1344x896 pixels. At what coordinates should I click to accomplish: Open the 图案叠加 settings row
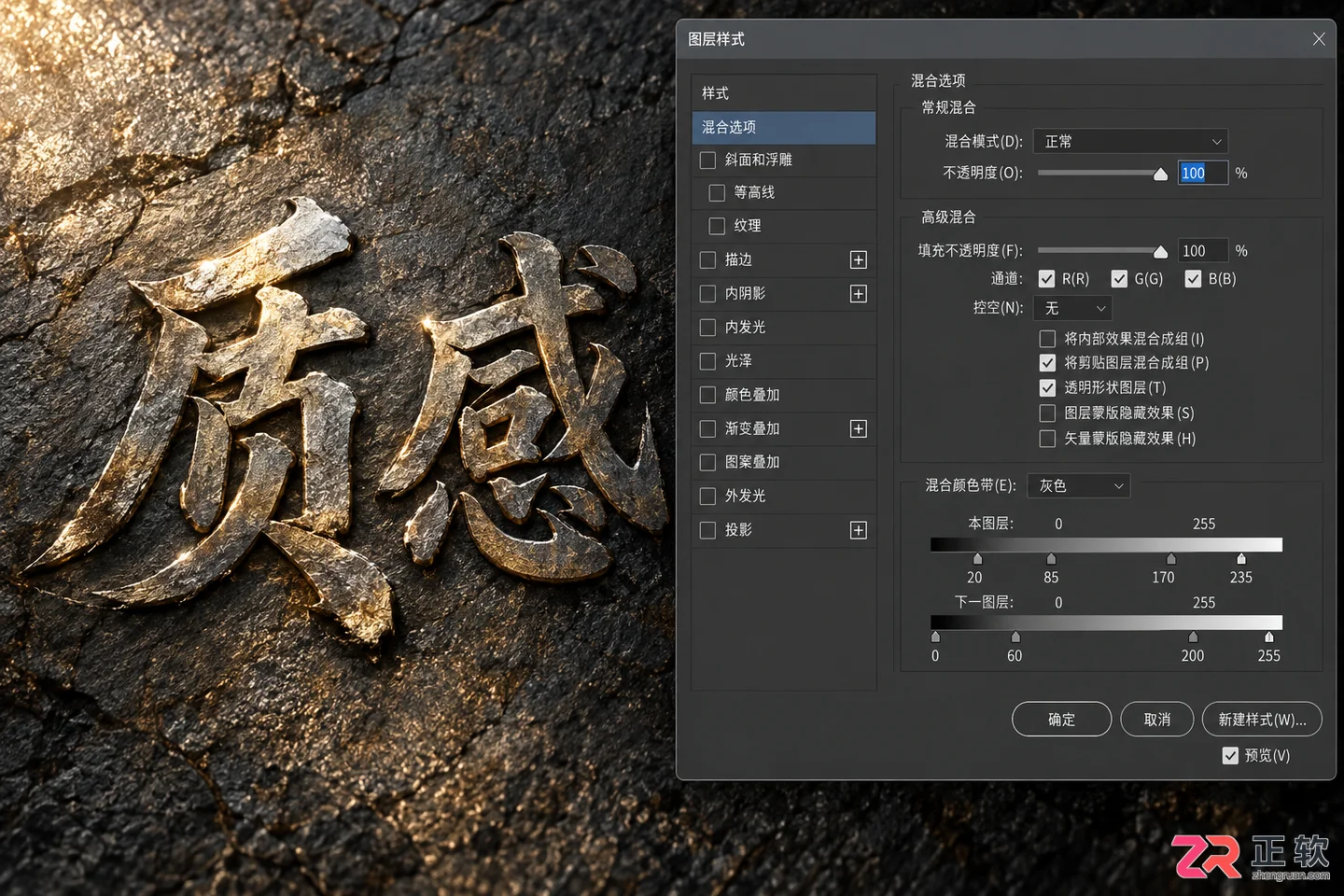784,462
